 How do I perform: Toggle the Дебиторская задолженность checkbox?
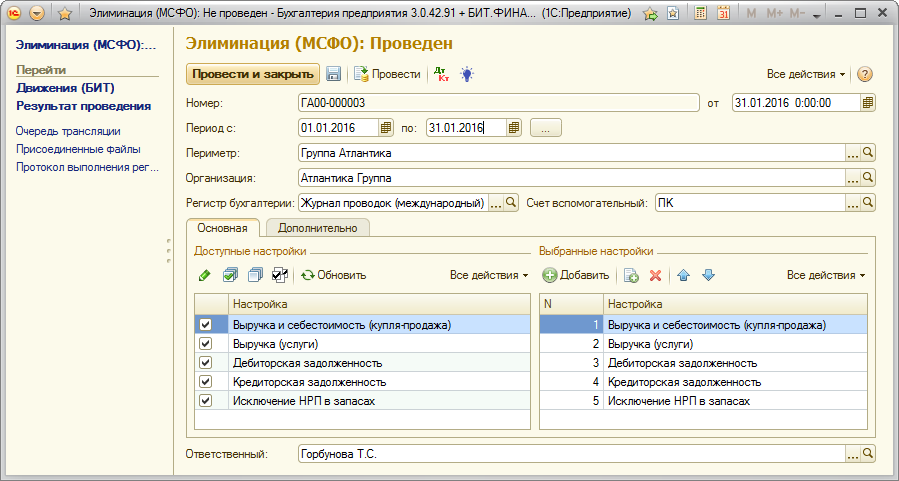pyautogui.click(x=206, y=363)
